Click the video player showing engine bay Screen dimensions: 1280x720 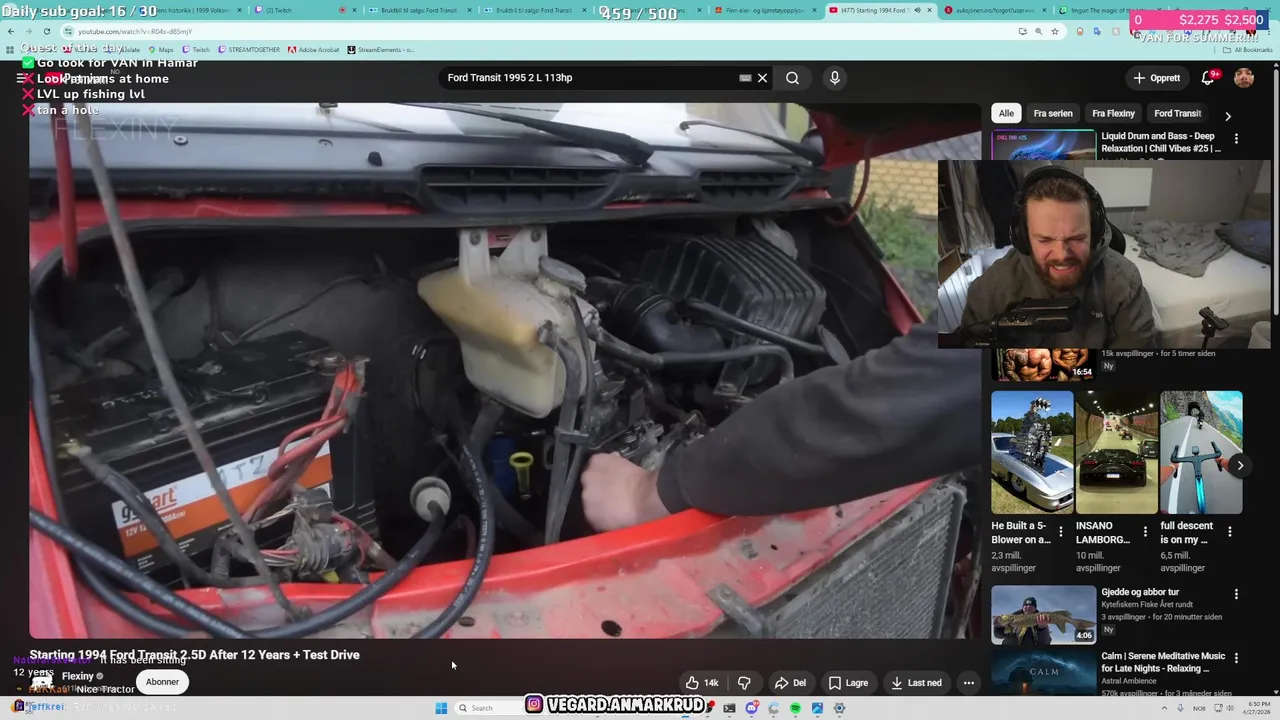coord(505,370)
